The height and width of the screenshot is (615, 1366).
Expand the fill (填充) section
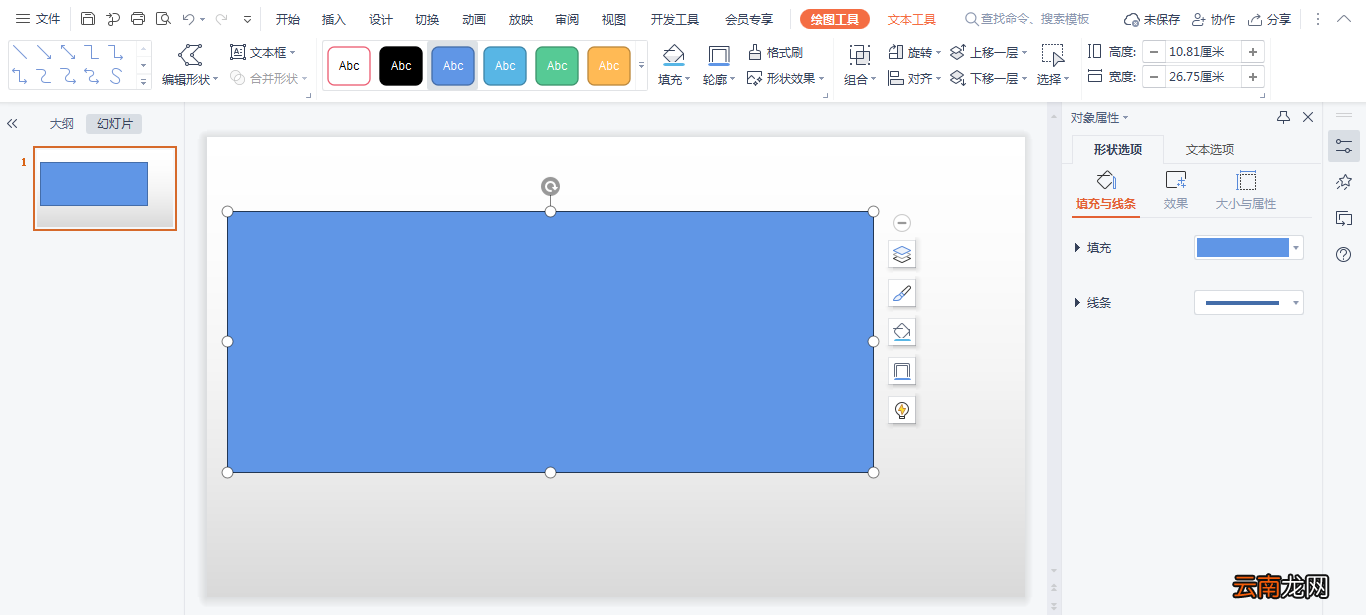1078,248
